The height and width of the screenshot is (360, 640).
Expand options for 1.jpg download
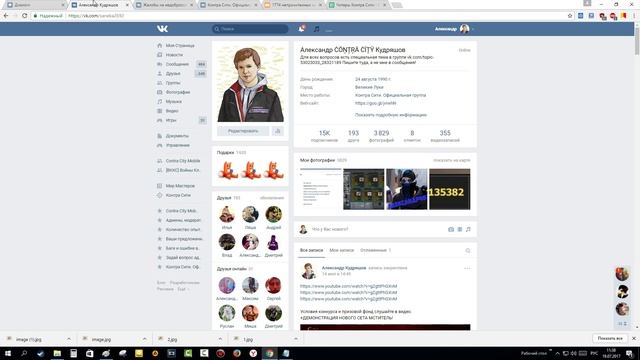[296, 339]
